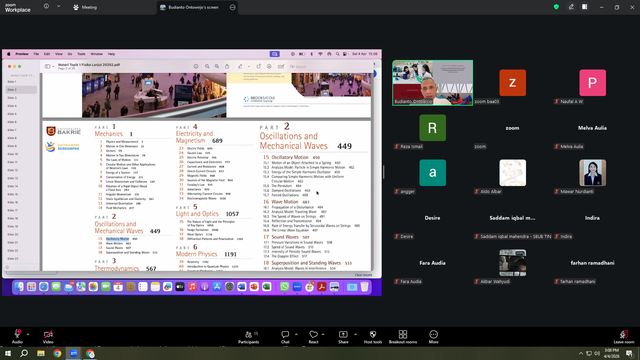
Task: Select Slide 1 in Preview sidebar
Action: [21, 82]
